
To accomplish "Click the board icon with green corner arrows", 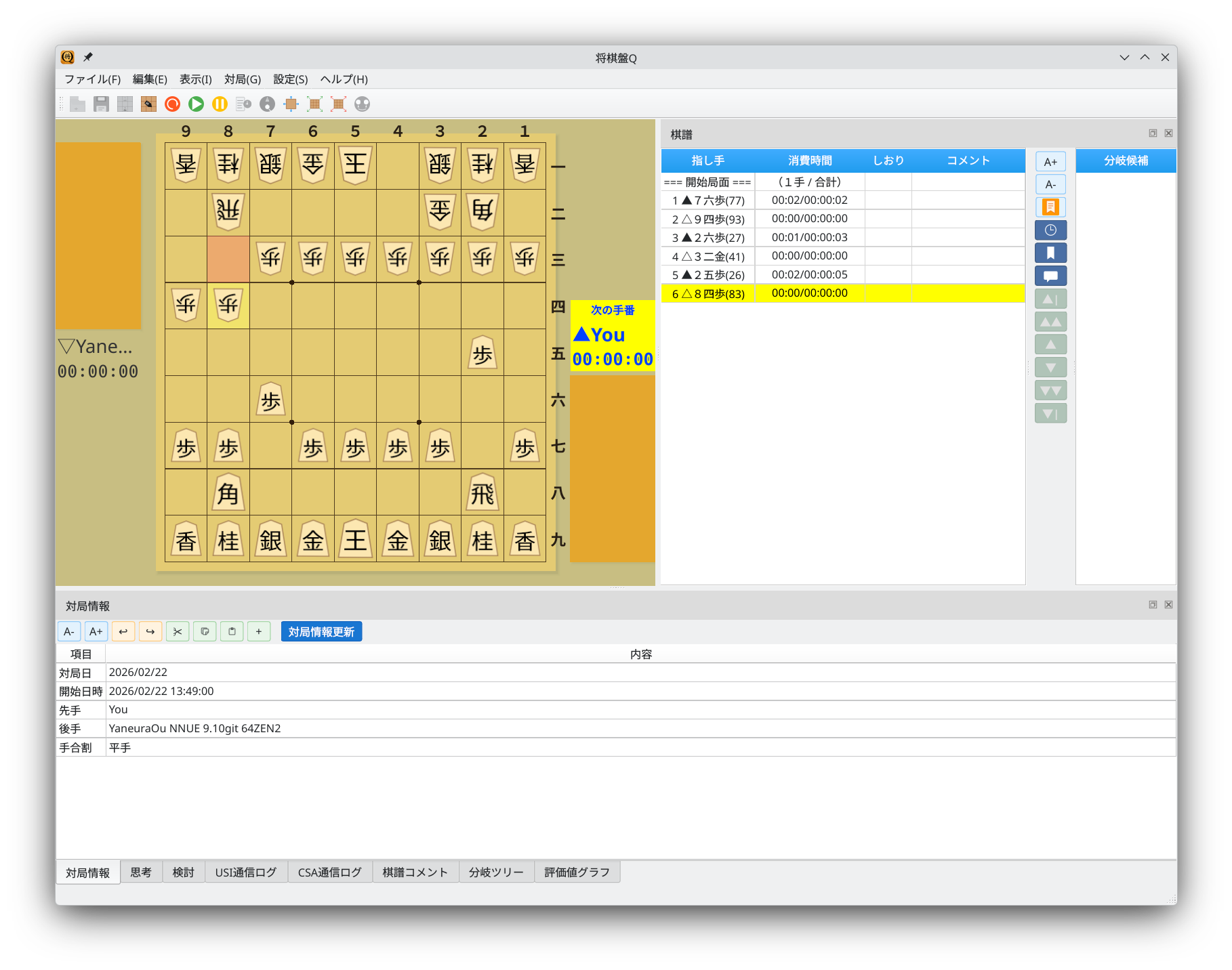I will [314, 104].
